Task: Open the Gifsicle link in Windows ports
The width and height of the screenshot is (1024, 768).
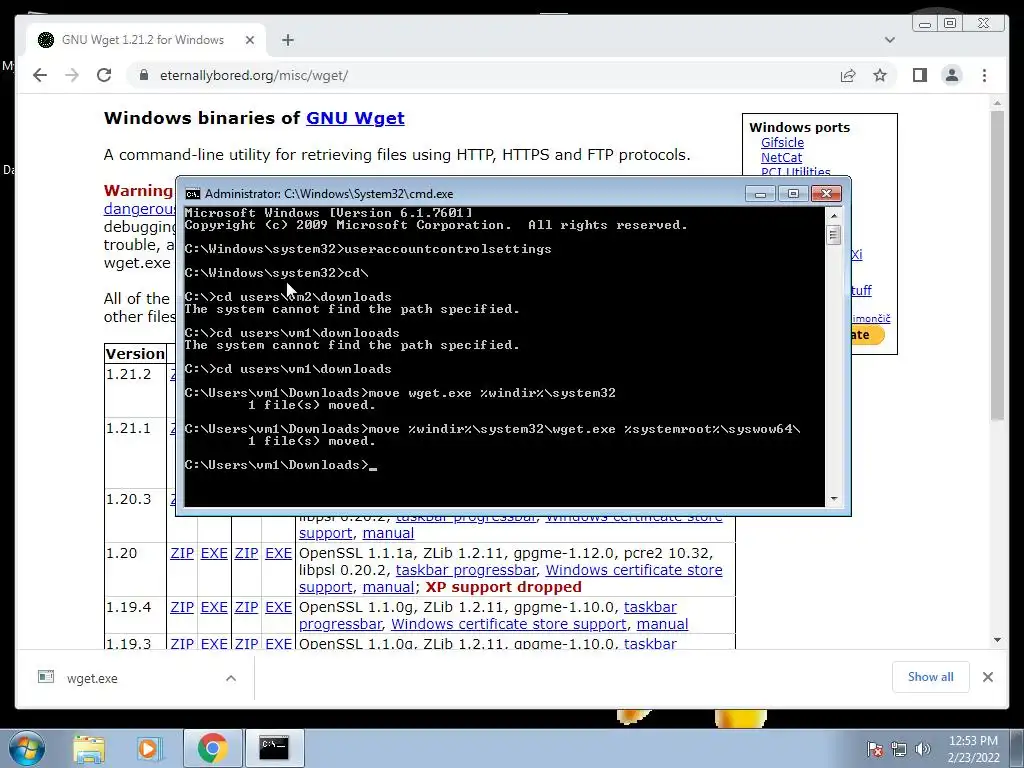Action: pos(782,142)
